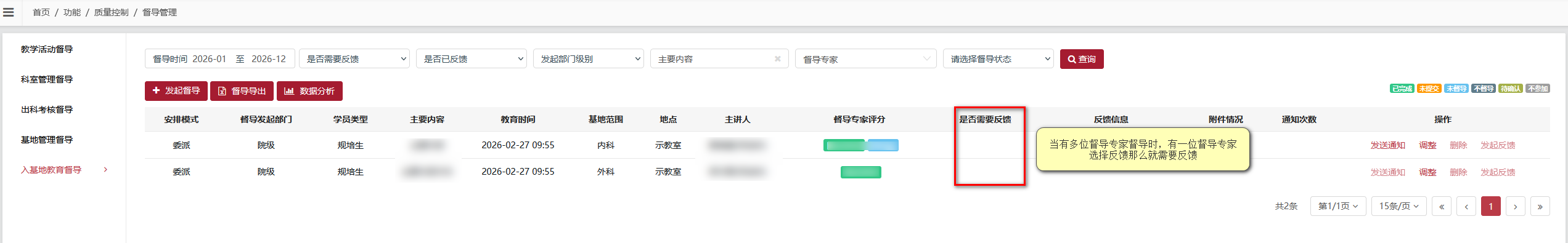Click the 督导时间 end date 2026-12
1568x243 pixels.
pos(269,59)
